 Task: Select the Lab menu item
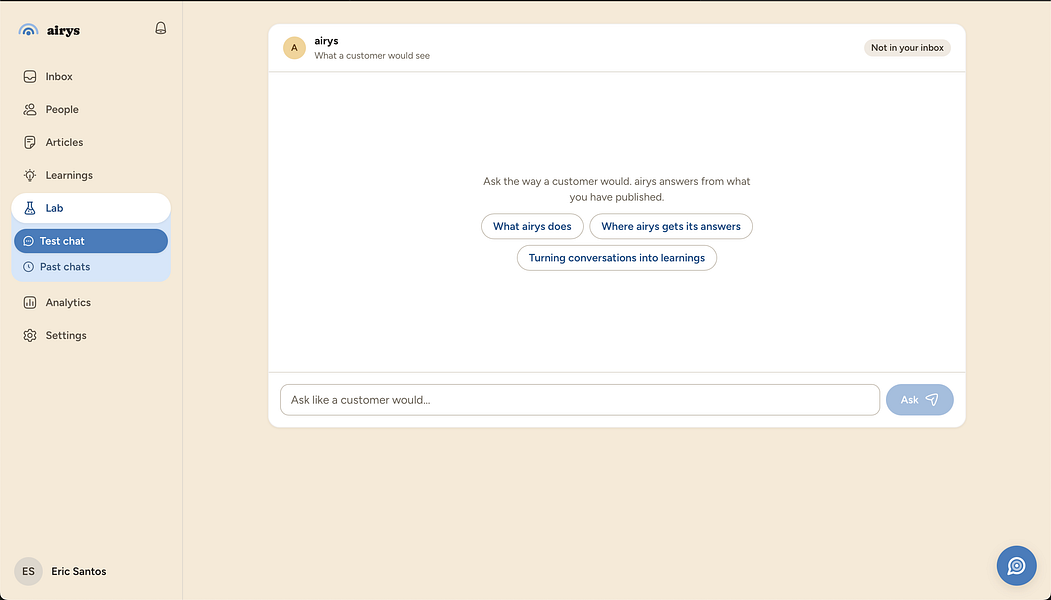click(91, 208)
